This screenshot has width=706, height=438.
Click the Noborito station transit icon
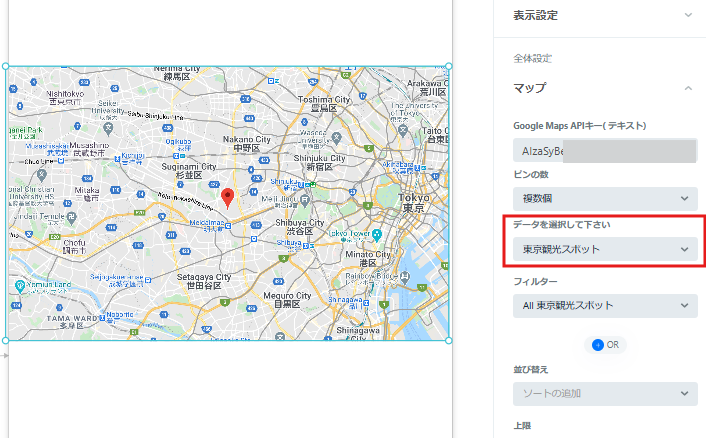[102, 318]
